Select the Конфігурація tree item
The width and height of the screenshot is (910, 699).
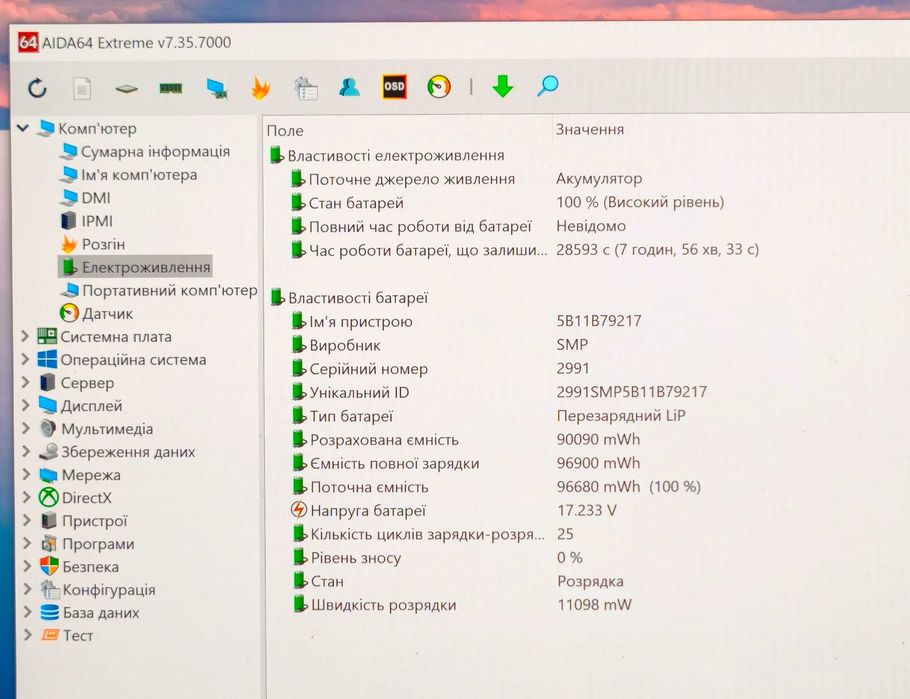click(99, 590)
